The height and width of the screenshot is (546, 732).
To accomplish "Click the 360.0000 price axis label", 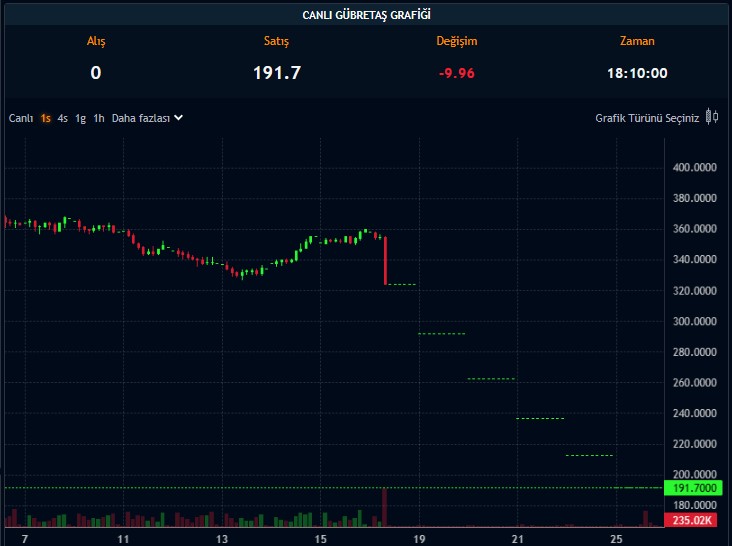I will click(x=695, y=229).
